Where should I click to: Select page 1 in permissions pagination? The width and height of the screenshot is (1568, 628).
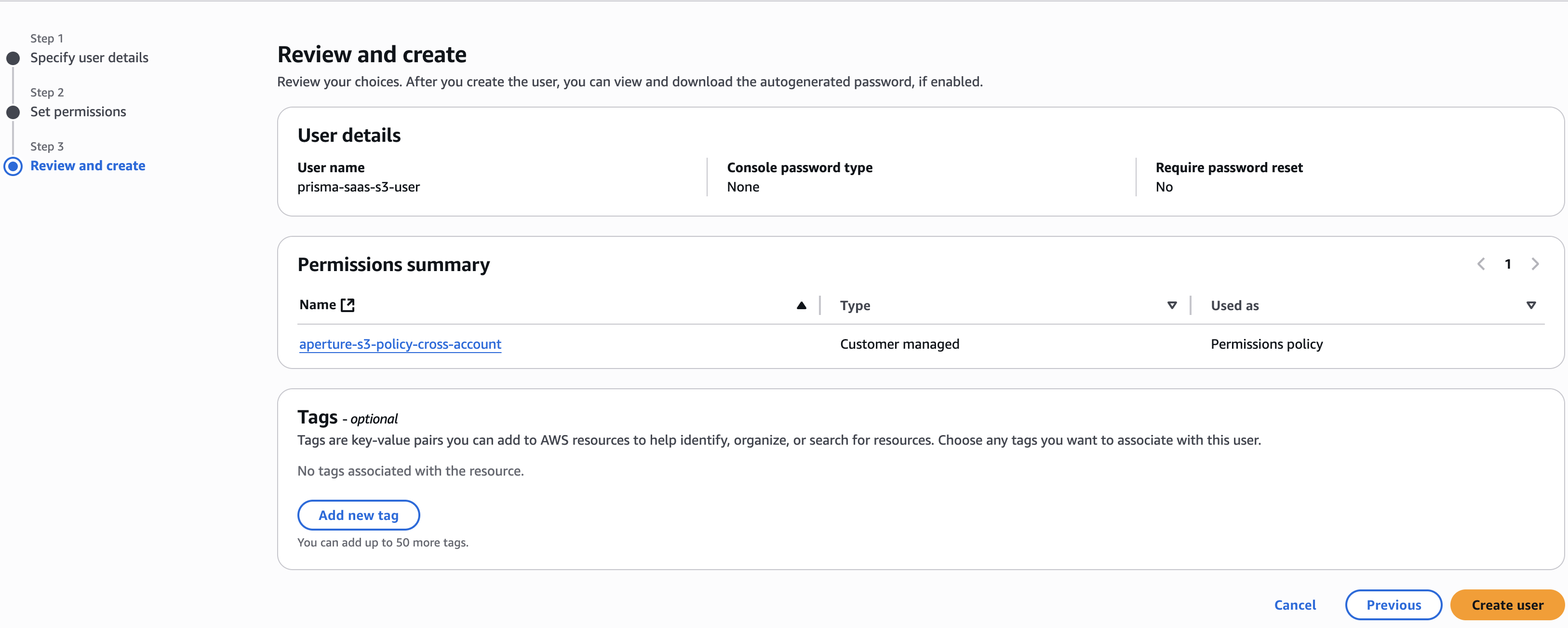point(1508,264)
